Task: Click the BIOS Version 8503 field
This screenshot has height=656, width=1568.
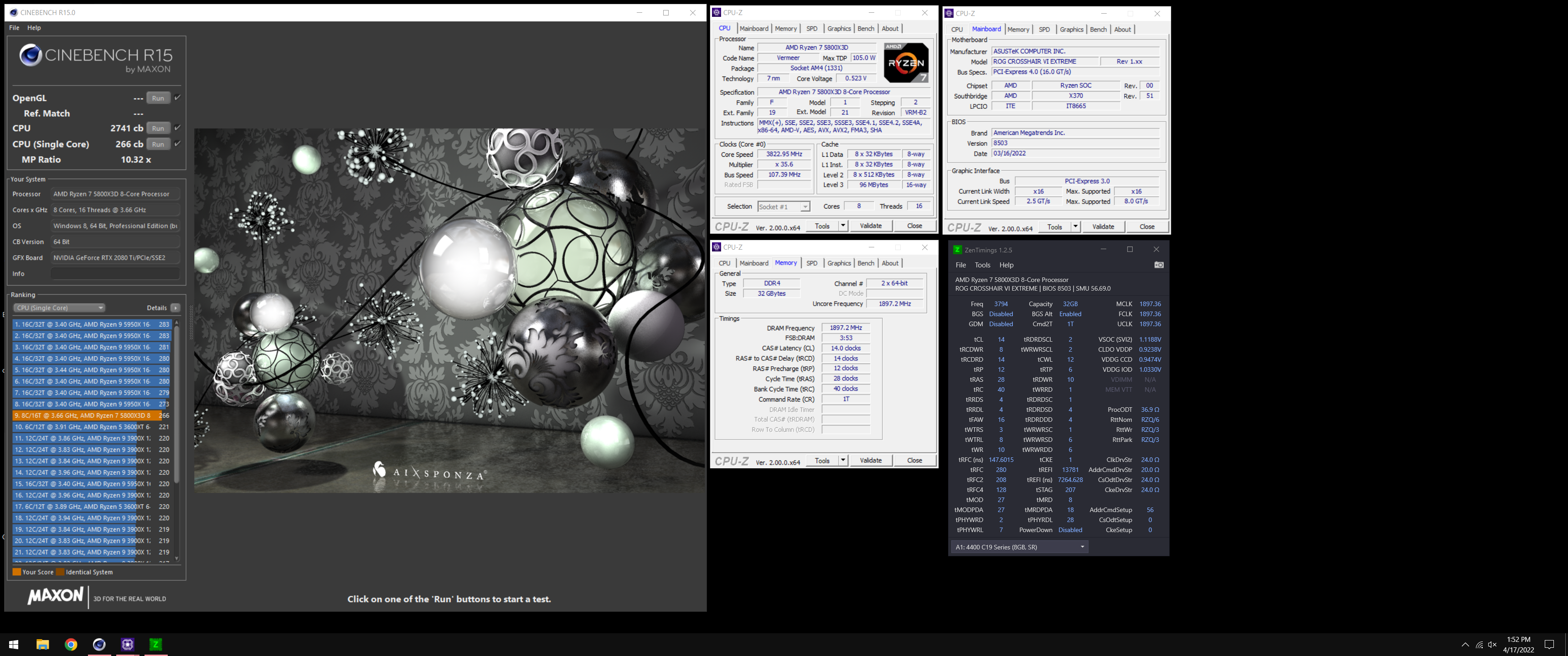Action: coord(1076,143)
